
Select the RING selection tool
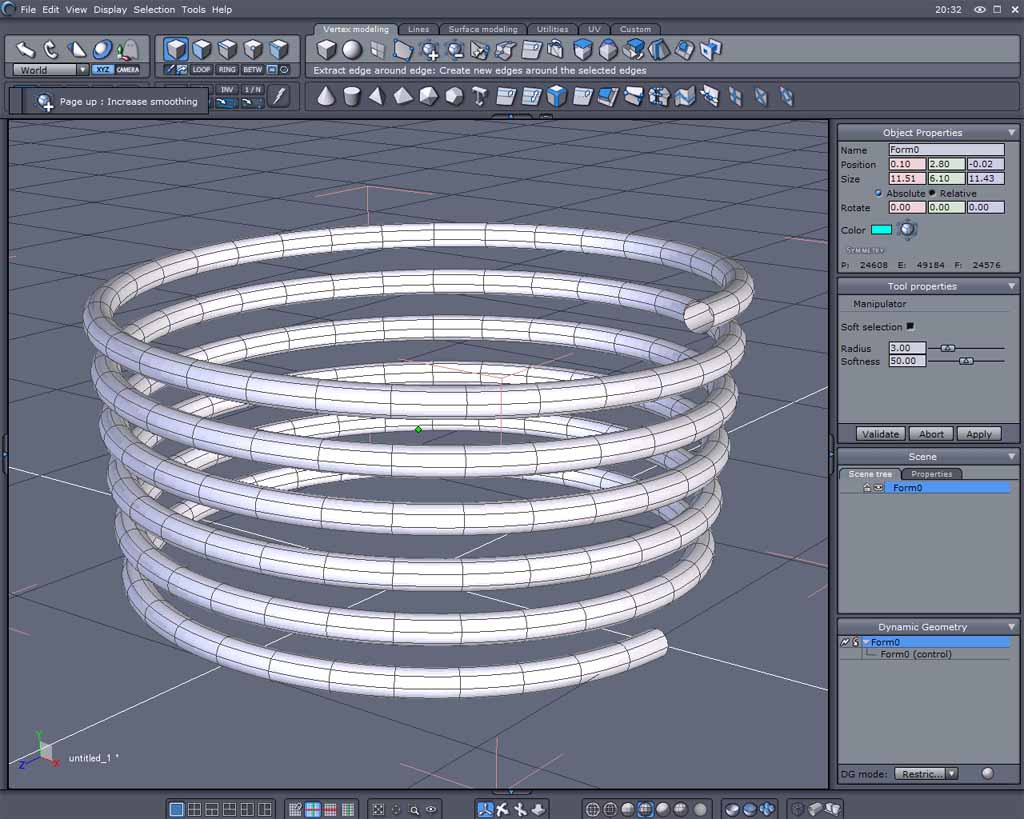pyautogui.click(x=227, y=69)
